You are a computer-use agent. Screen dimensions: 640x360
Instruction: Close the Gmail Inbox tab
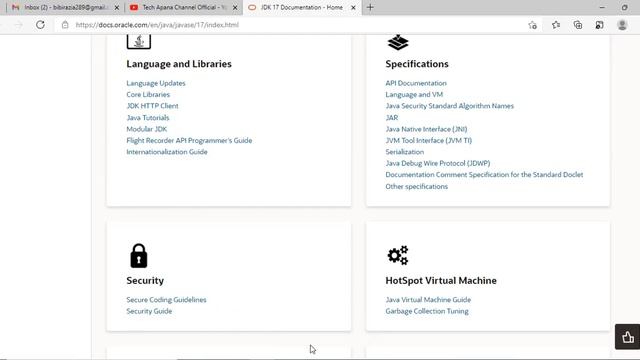[117, 7]
